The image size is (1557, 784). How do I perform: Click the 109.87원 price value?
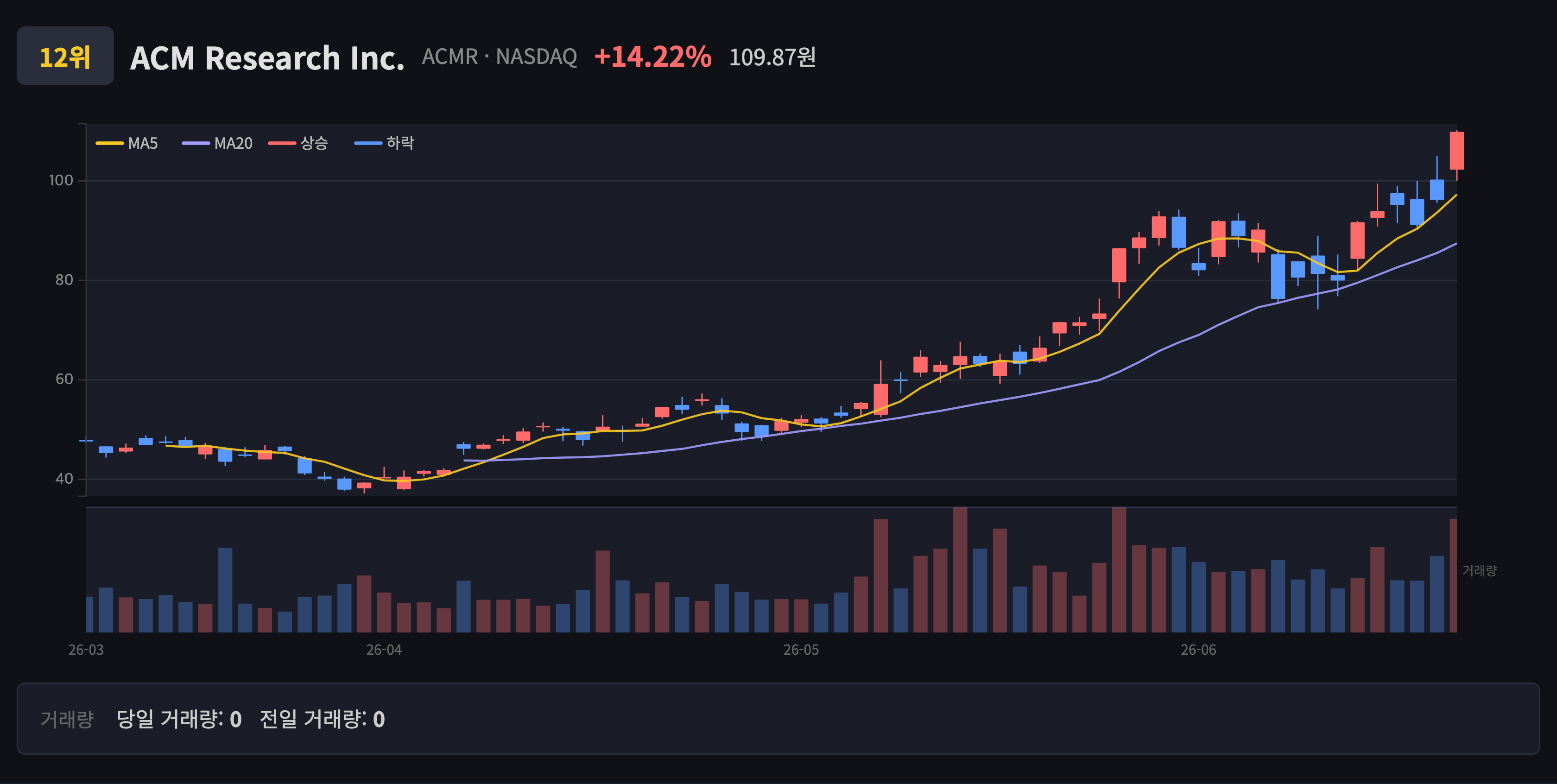(x=772, y=57)
